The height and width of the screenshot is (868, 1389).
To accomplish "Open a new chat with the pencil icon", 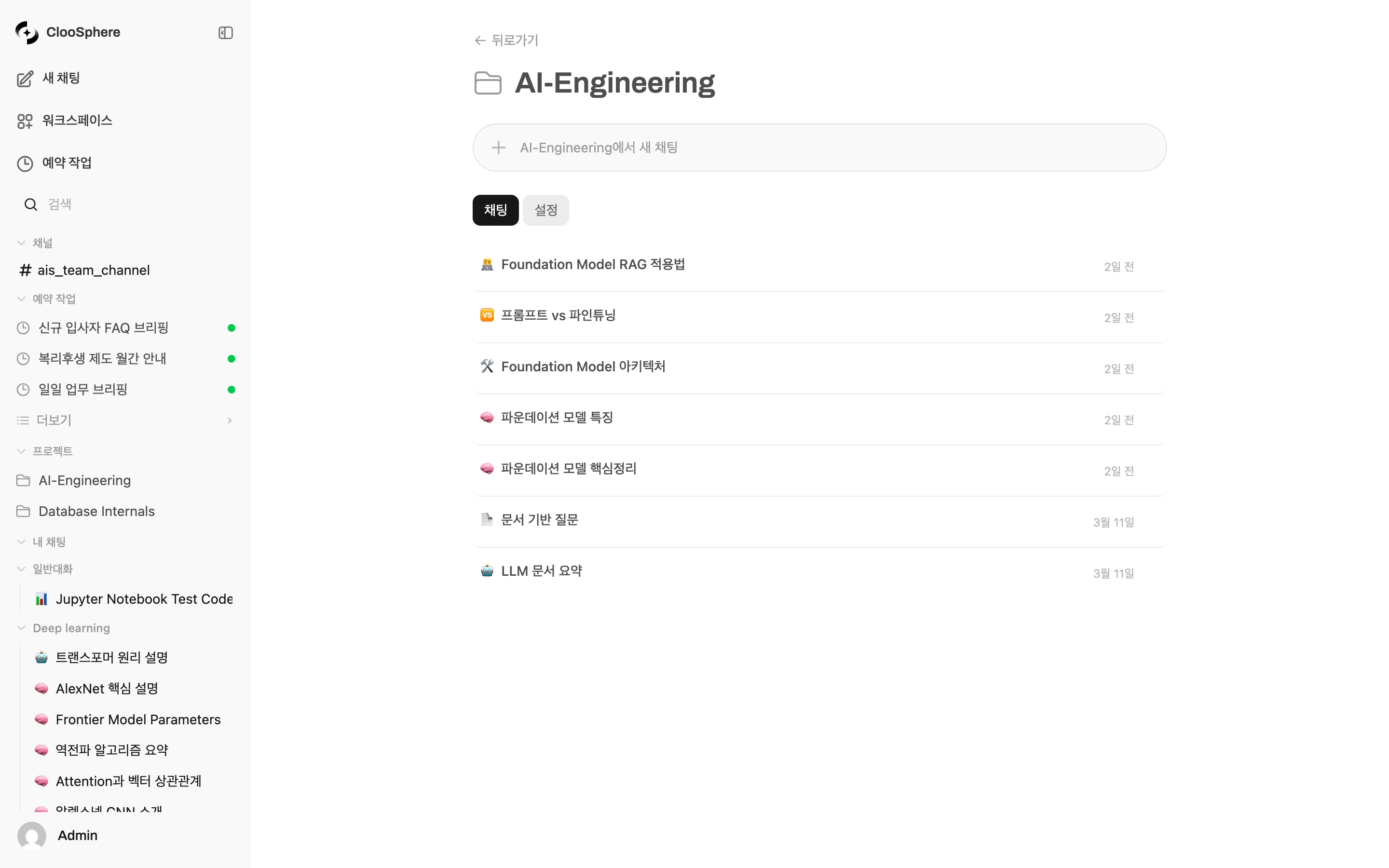I will pyautogui.click(x=25, y=79).
